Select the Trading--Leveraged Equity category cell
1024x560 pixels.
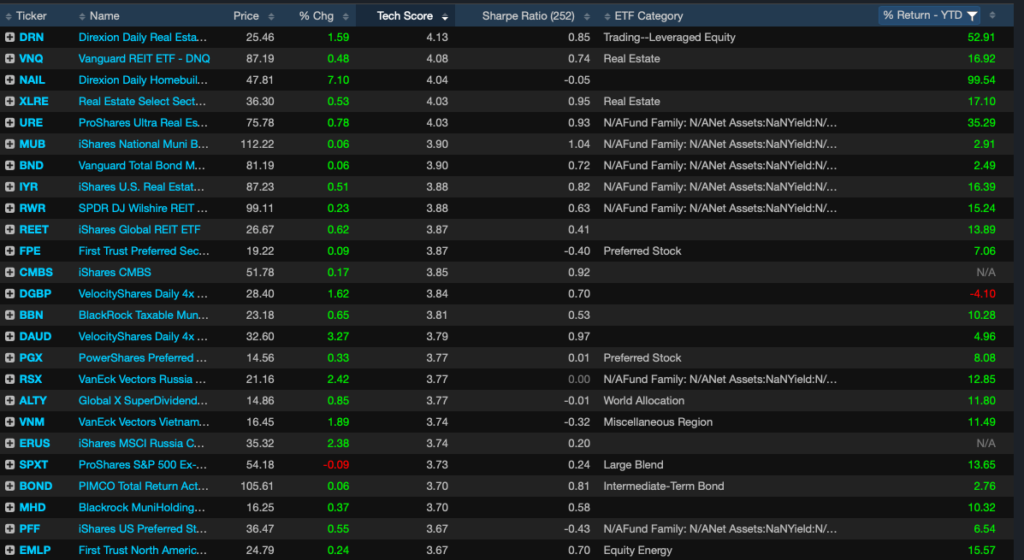[669, 37]
